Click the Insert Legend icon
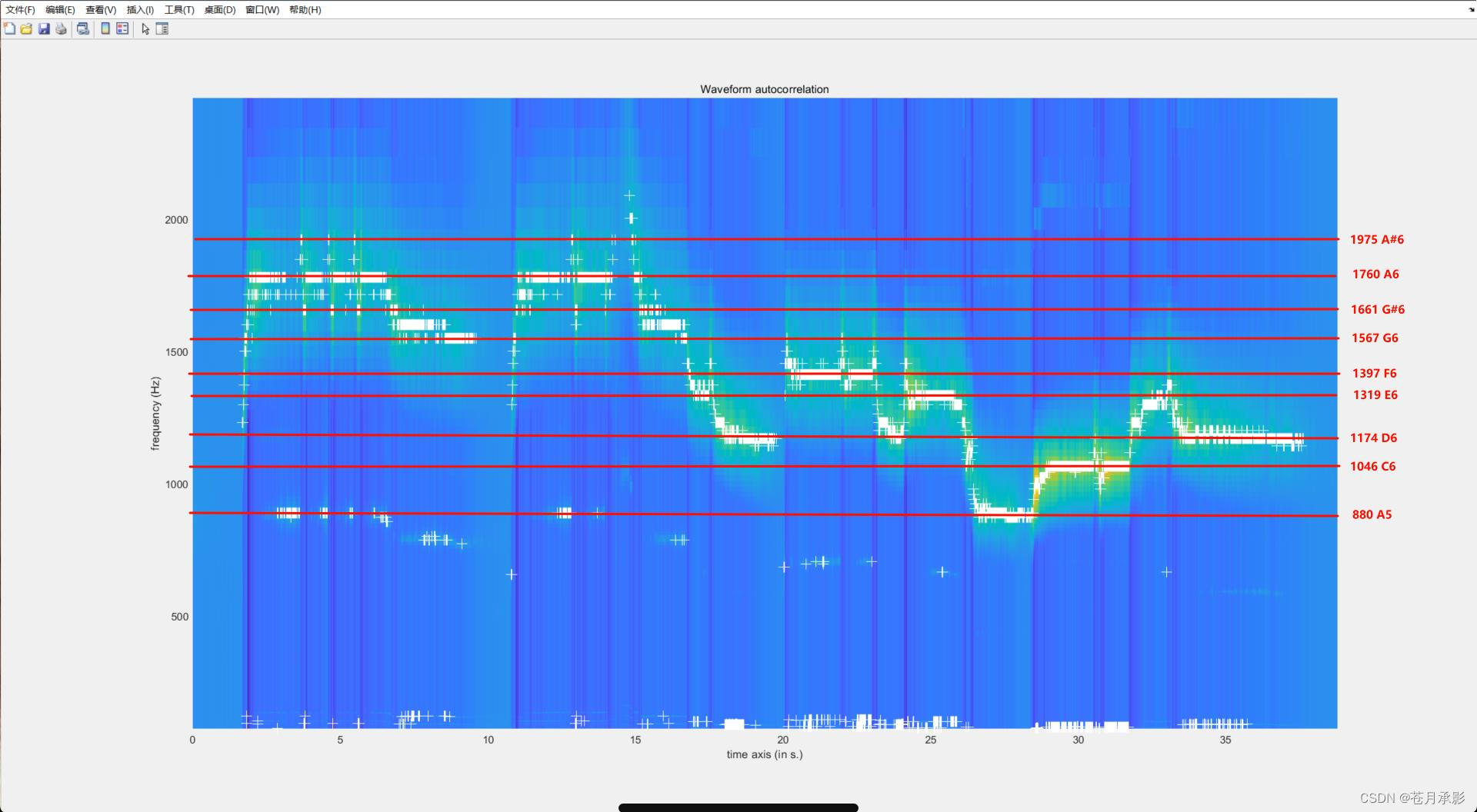 tap(122, 28)
